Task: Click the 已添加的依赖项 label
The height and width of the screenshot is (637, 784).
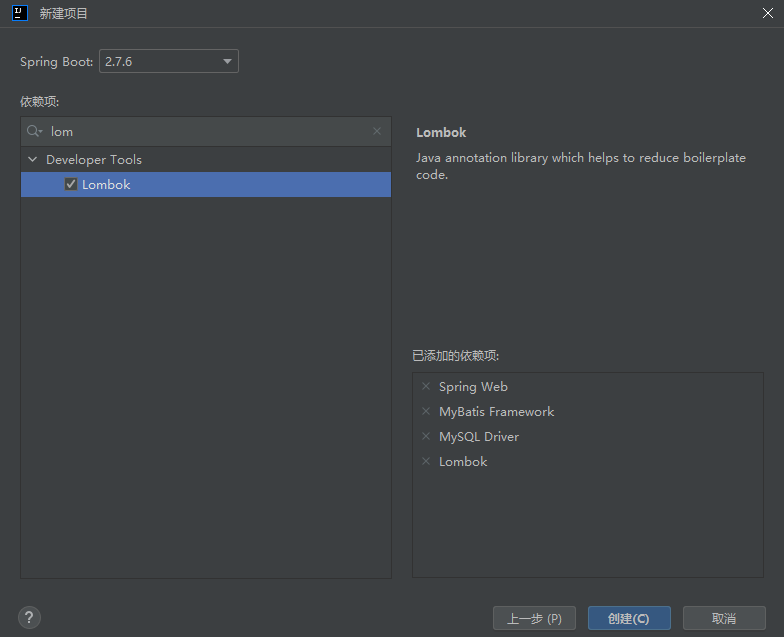Action: coord(456,356)
